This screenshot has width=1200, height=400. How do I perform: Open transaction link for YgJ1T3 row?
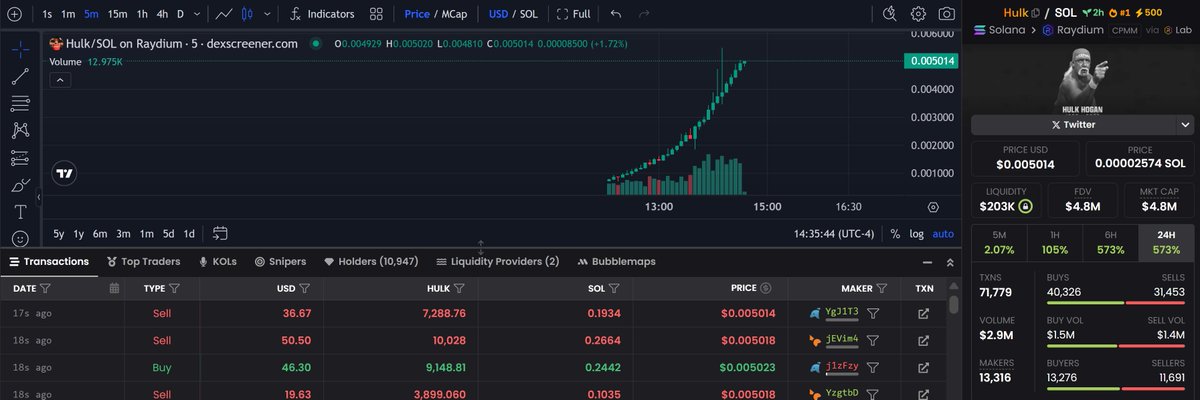(923, 313)
